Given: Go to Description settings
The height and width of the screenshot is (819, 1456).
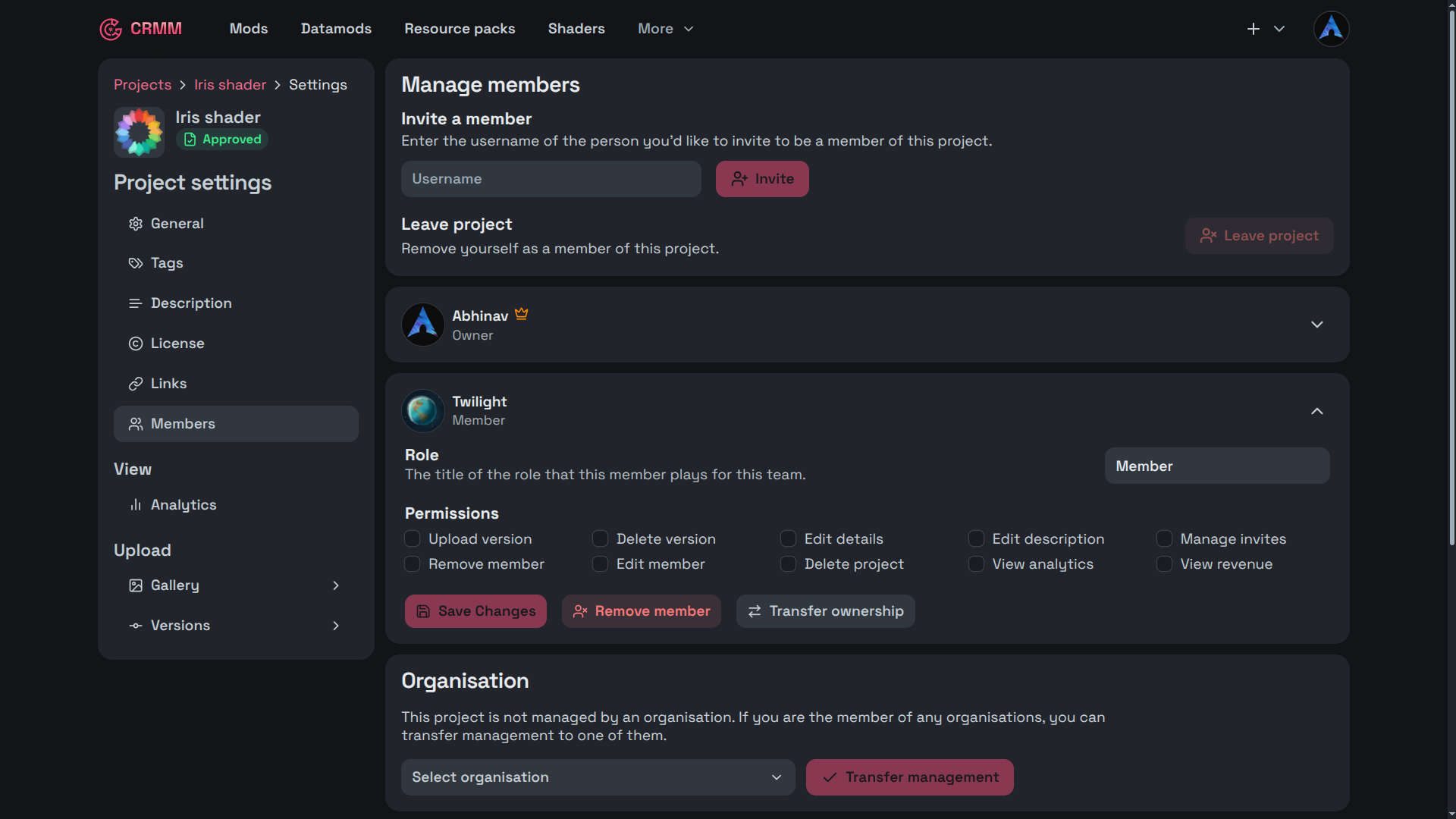Looking at the screenshot, I should click(236, 303).
